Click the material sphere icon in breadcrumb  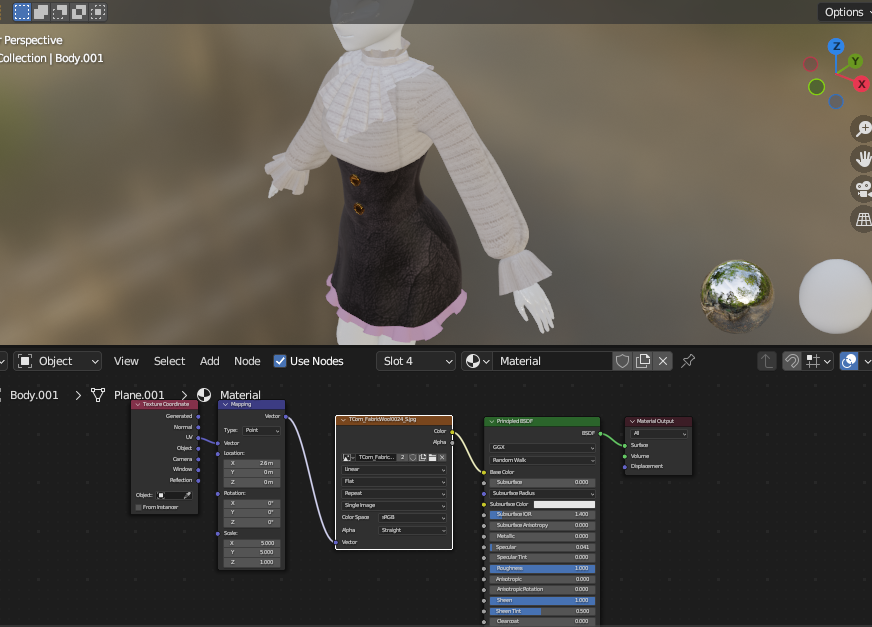click(x=204, y=395)
